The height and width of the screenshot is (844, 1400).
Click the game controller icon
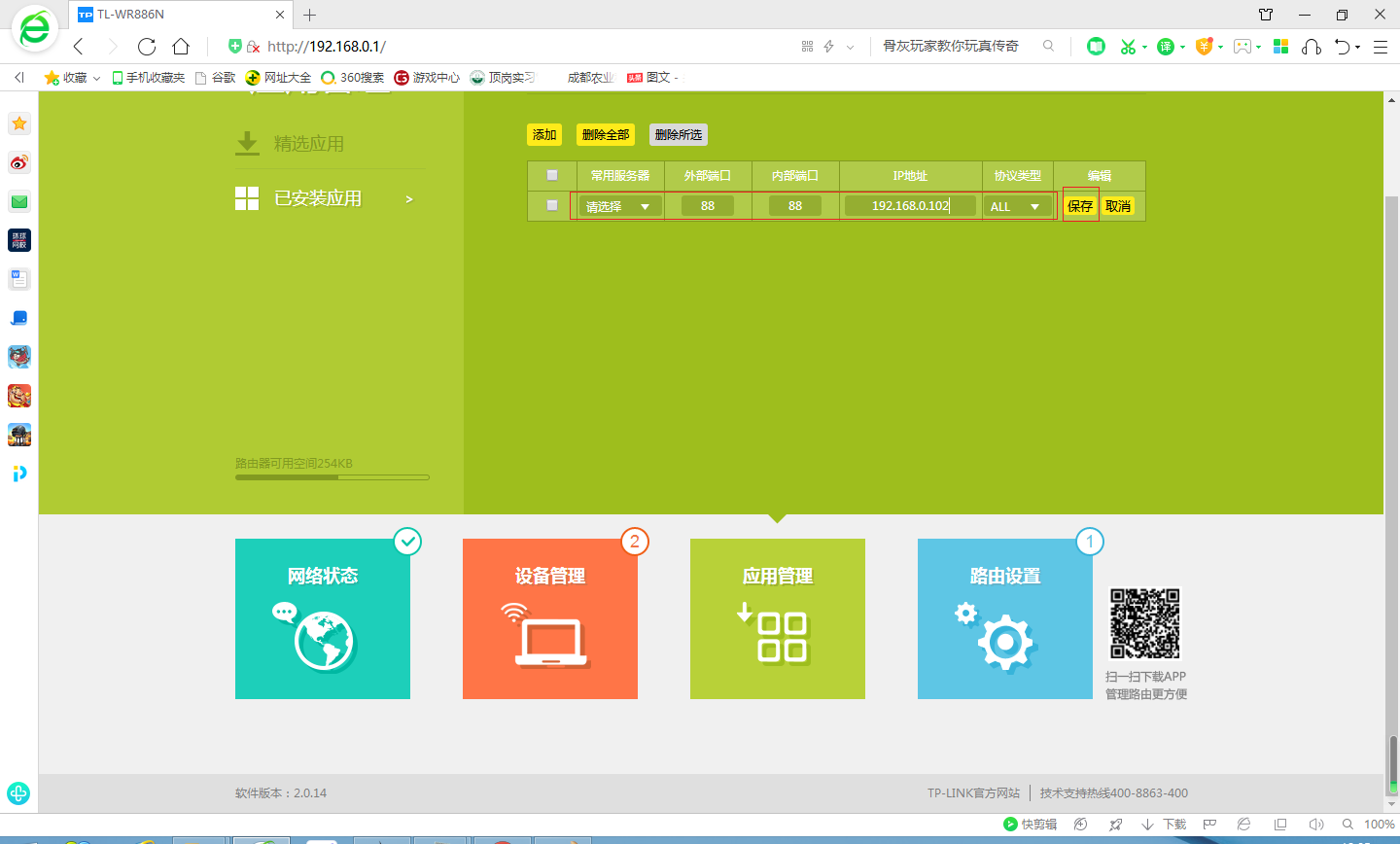[x=1242, y=46]
